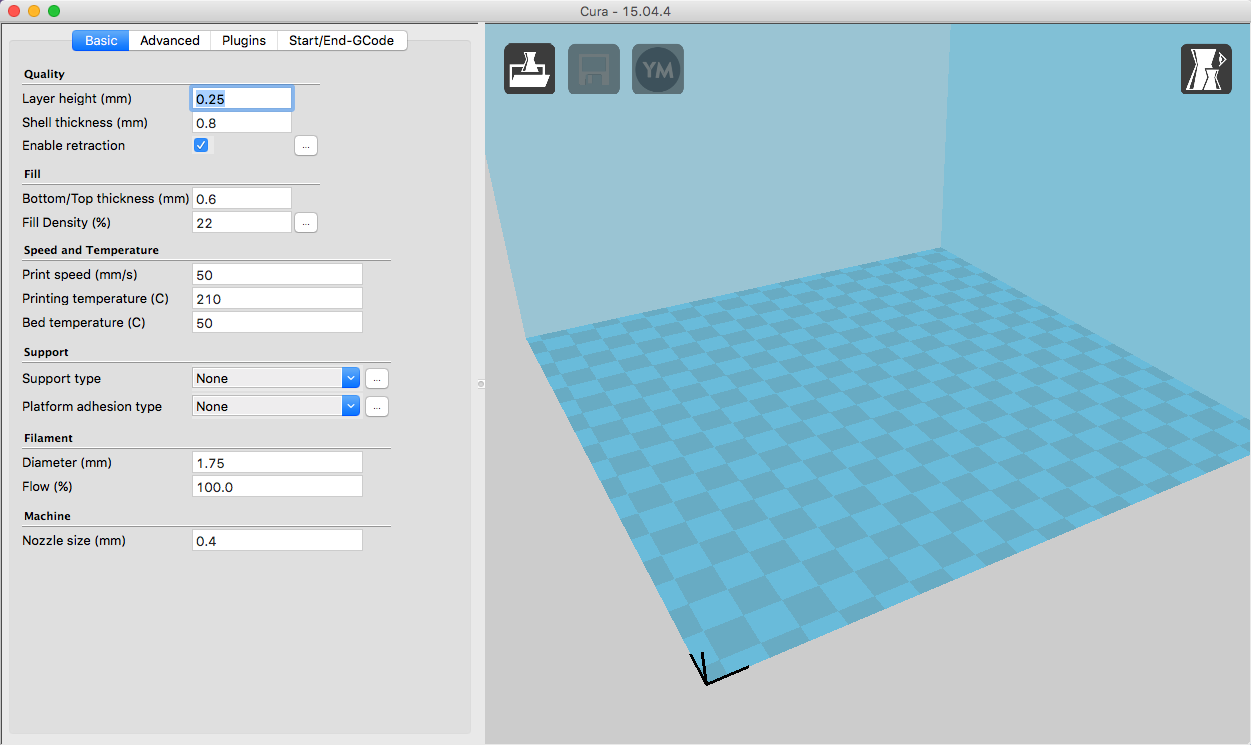
Task: Click the save toolpath disk icon
Action: pyautogui.click(x=593, y=69)
